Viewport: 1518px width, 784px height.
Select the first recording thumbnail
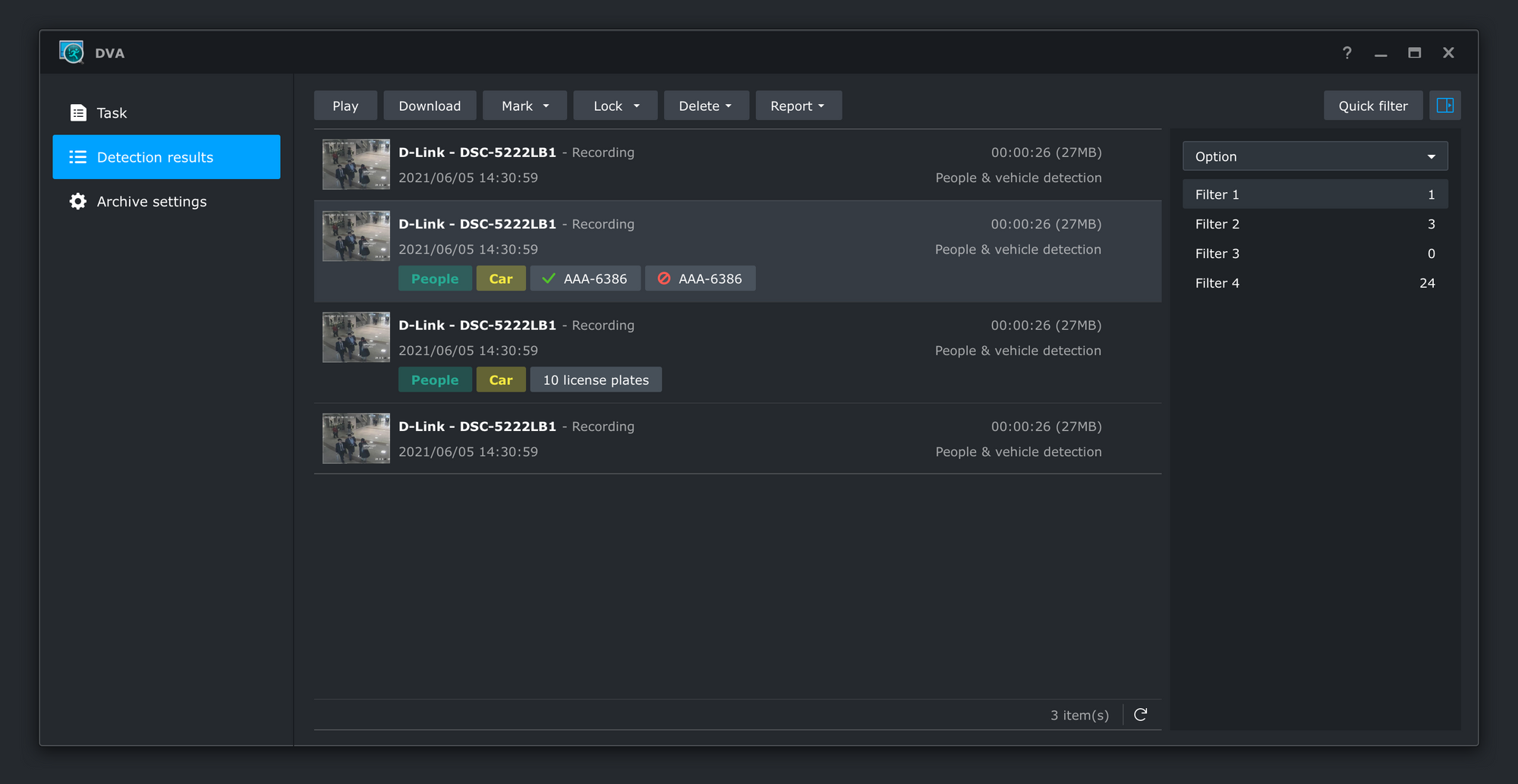coord(356,164)
